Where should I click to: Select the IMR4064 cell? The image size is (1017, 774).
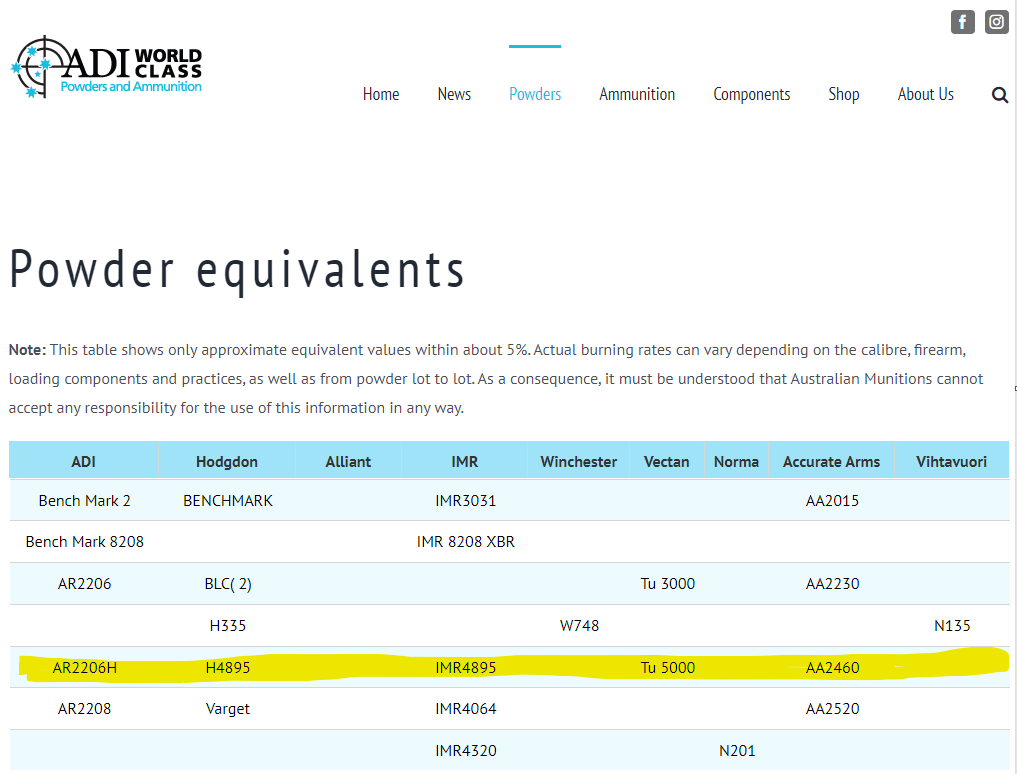[x=466, y=709]
